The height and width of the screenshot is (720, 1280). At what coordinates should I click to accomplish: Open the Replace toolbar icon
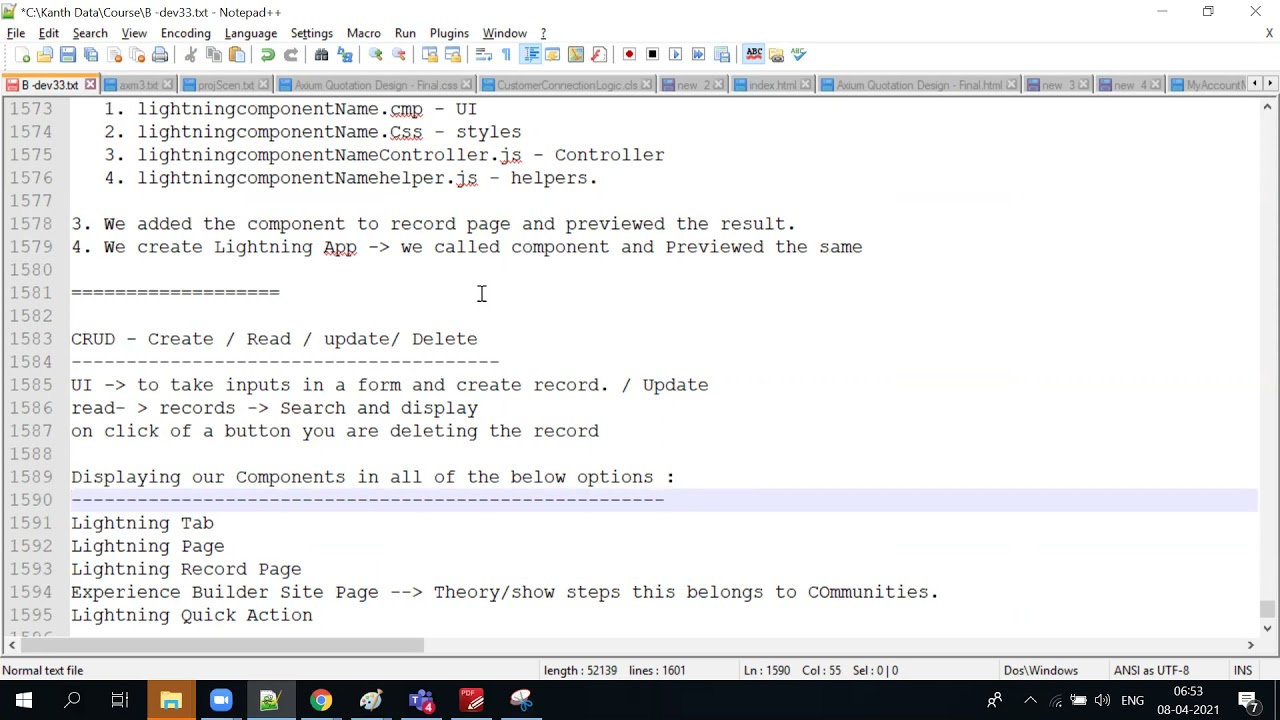click(x=344, y=54)
